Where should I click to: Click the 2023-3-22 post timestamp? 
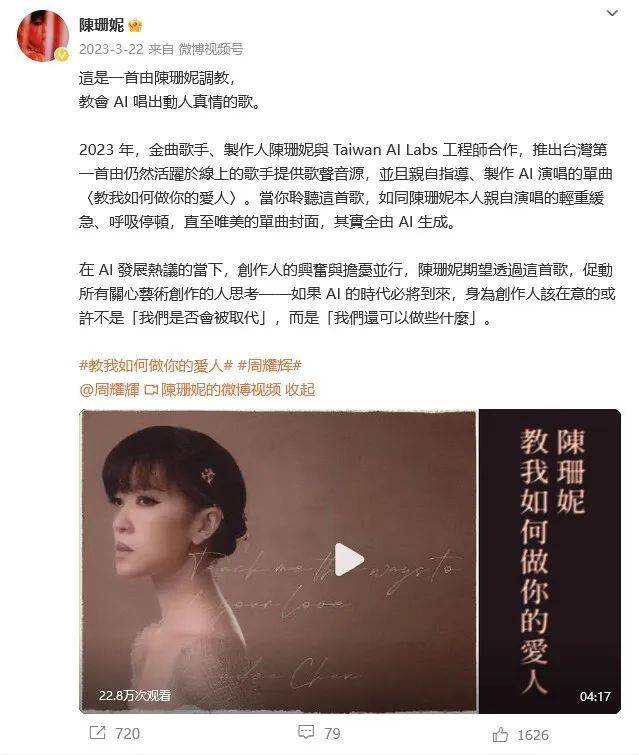tap(111, 49)
